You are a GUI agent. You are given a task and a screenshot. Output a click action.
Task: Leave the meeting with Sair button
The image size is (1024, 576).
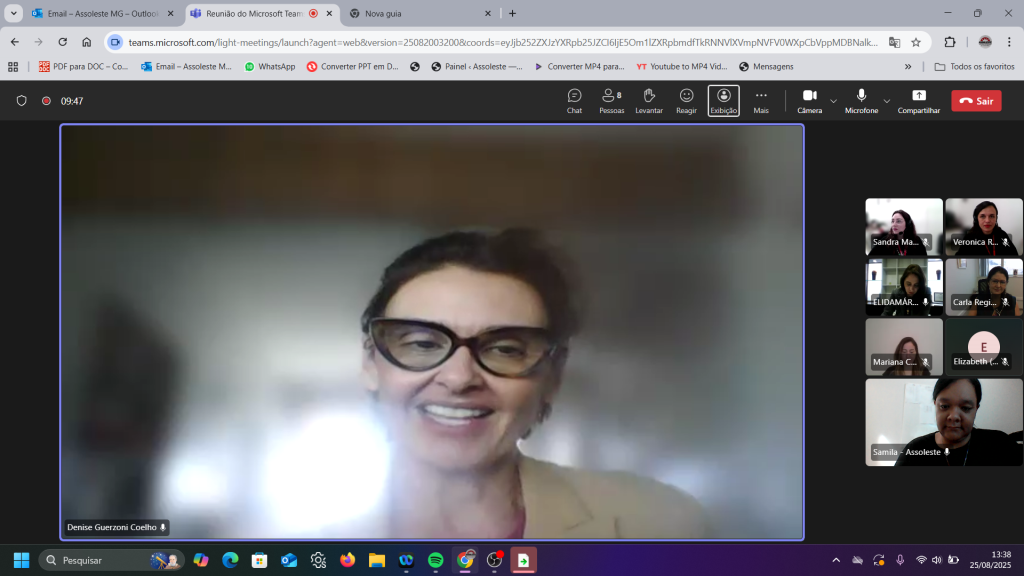976,101
